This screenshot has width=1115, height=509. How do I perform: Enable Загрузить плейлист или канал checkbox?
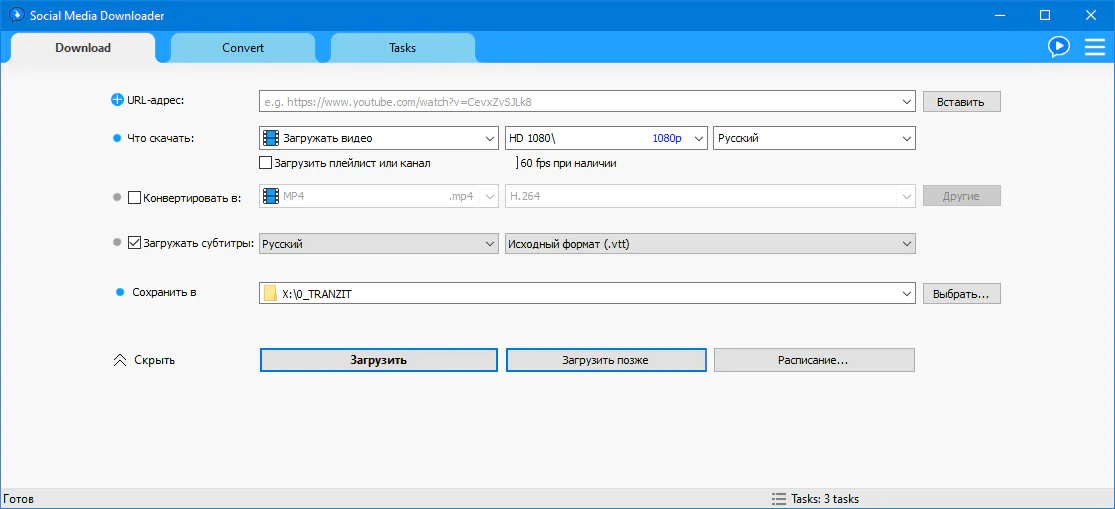point(266,162)
